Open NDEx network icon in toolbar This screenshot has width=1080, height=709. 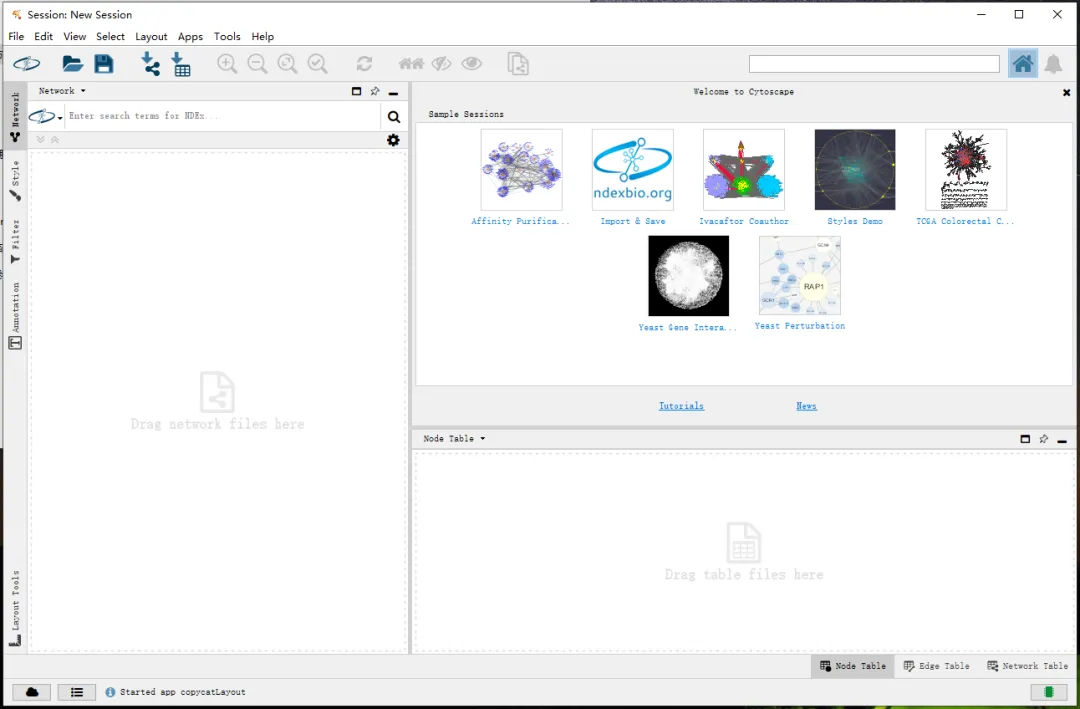(x=27, y=64)
